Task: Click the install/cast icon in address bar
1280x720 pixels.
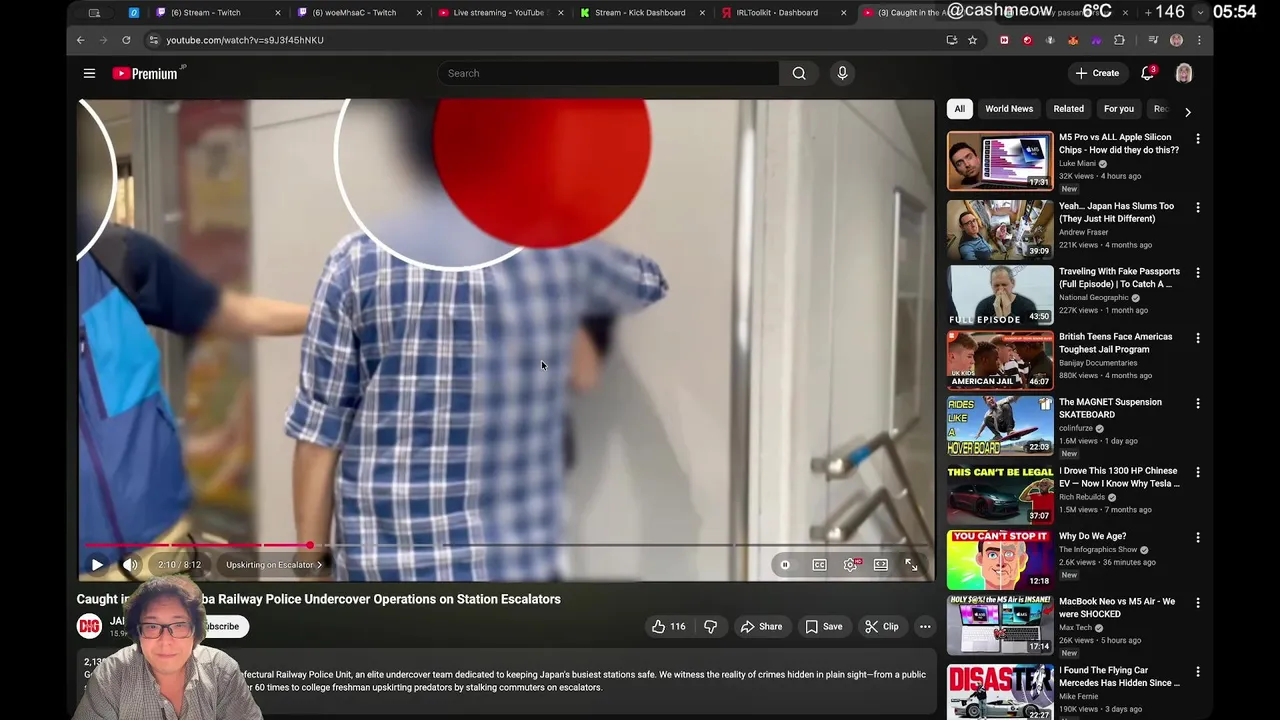Action: pos(951,40)
